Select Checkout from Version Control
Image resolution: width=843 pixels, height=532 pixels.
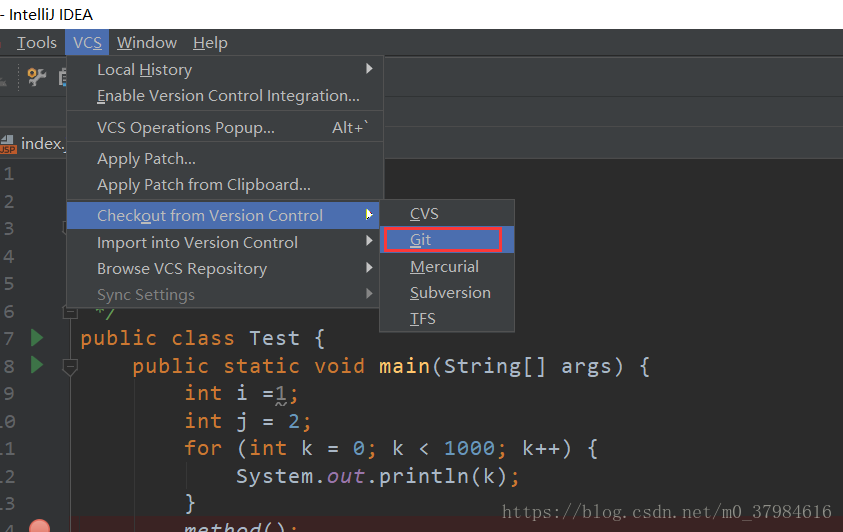click(x=223, y=215)
